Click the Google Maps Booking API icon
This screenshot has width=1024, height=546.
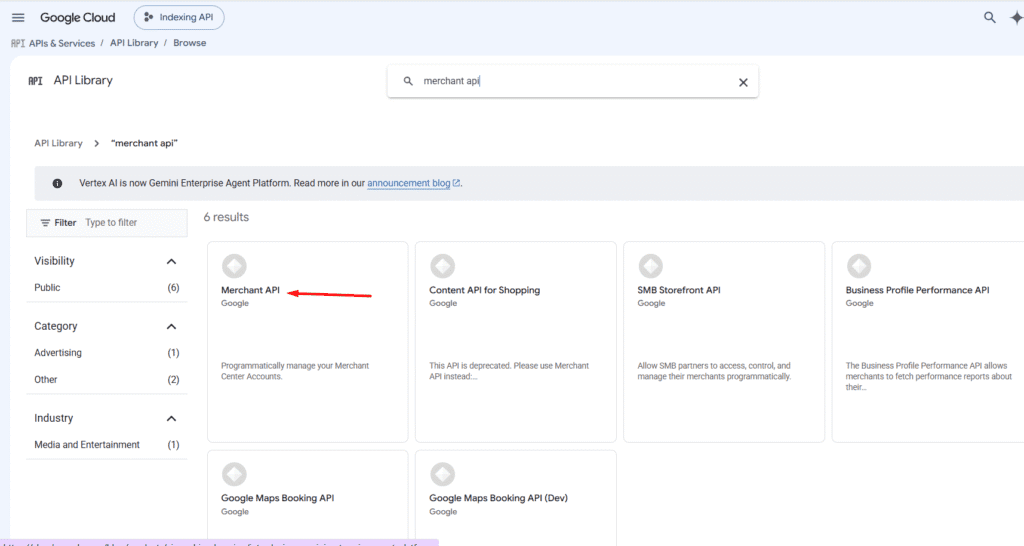point(234,475)
